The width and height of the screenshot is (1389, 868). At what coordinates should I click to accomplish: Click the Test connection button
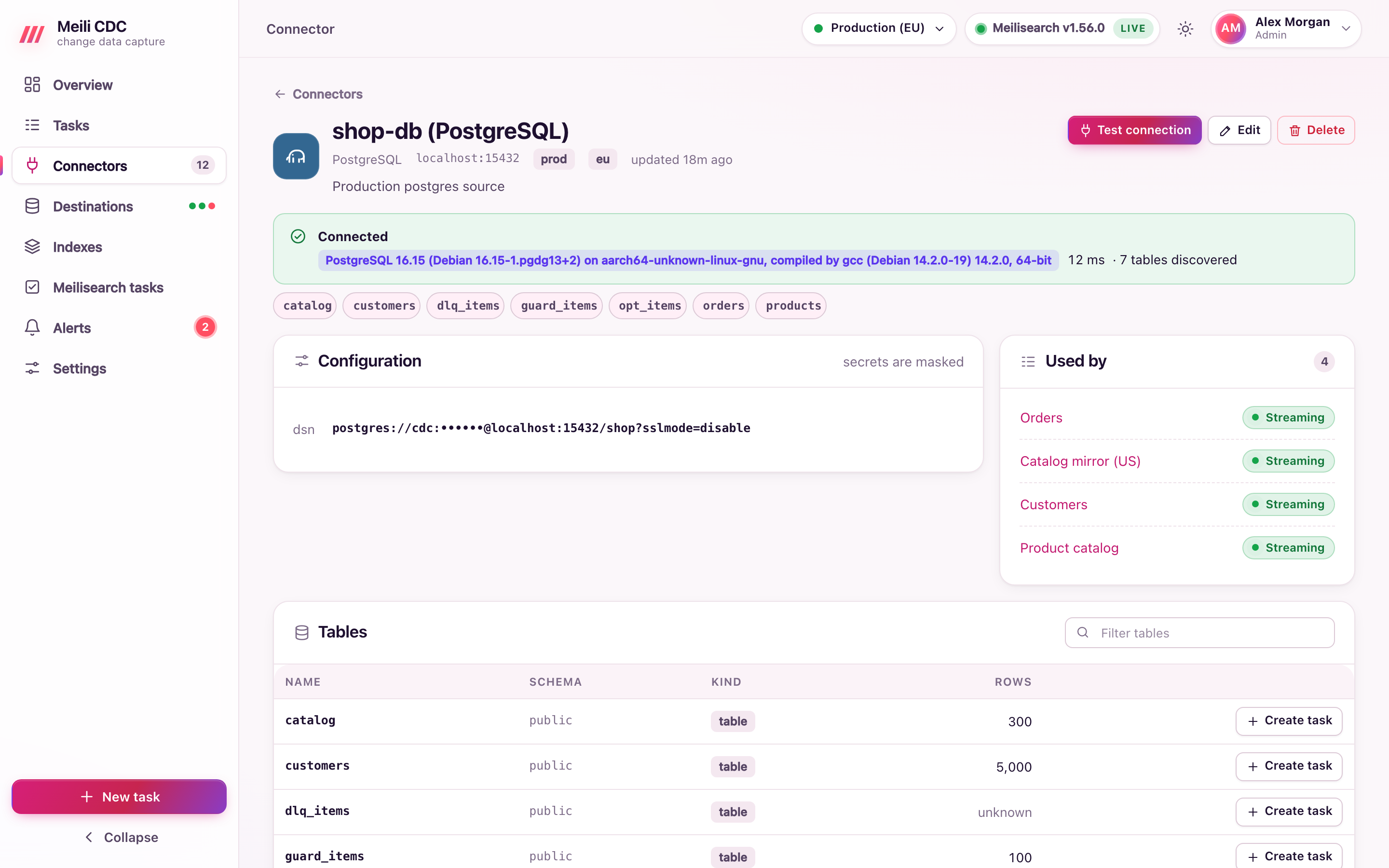pos(1134,130)
